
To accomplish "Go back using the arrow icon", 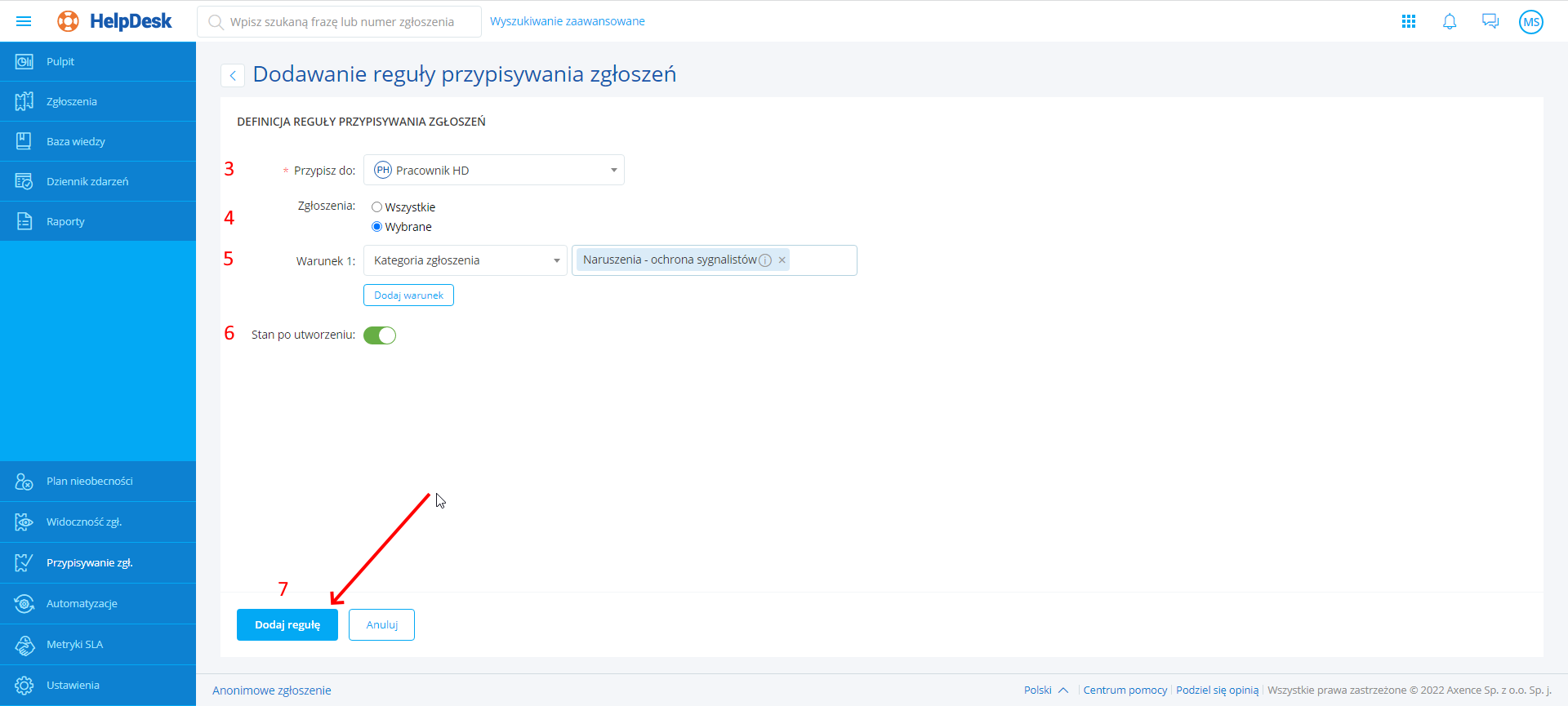I will point(233,76).
